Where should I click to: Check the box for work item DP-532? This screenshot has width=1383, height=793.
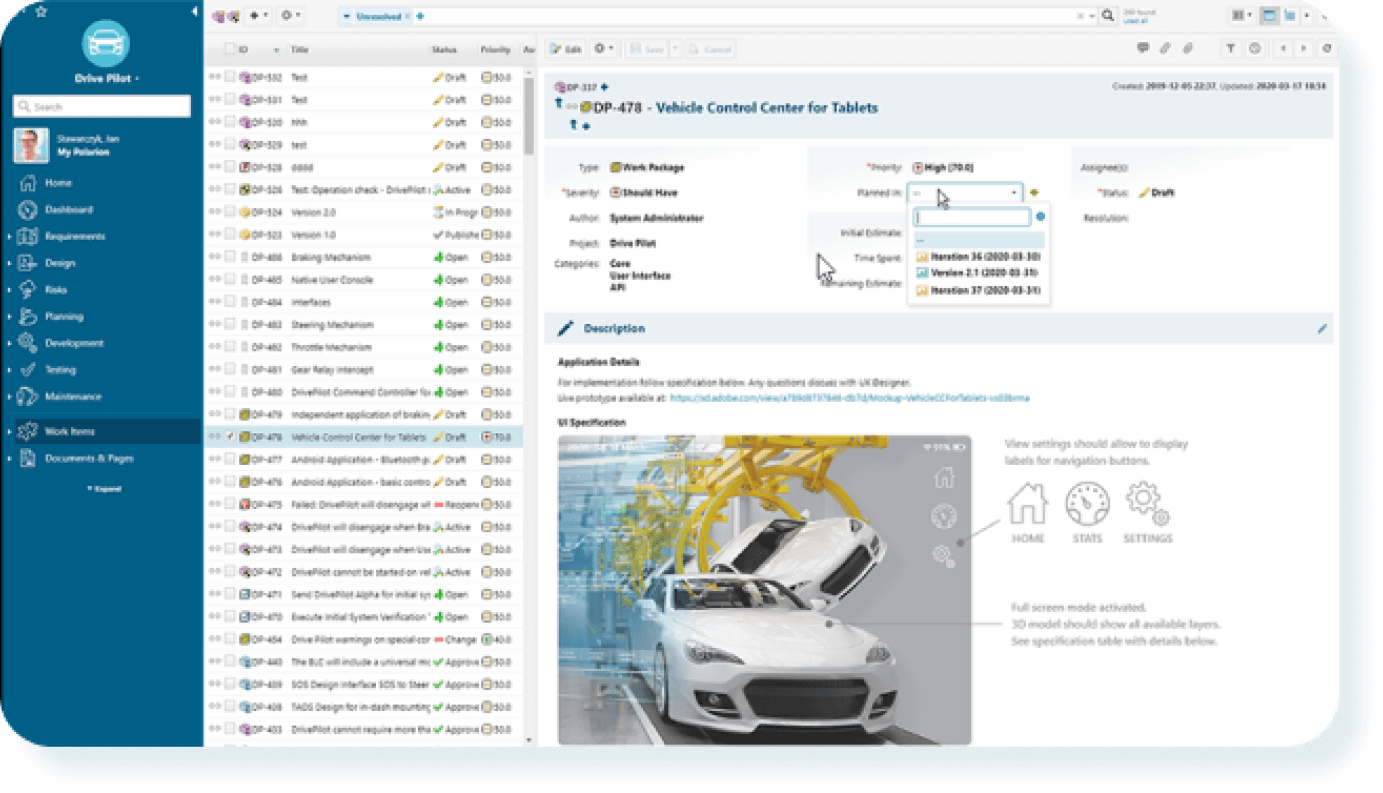pos(230,77)
